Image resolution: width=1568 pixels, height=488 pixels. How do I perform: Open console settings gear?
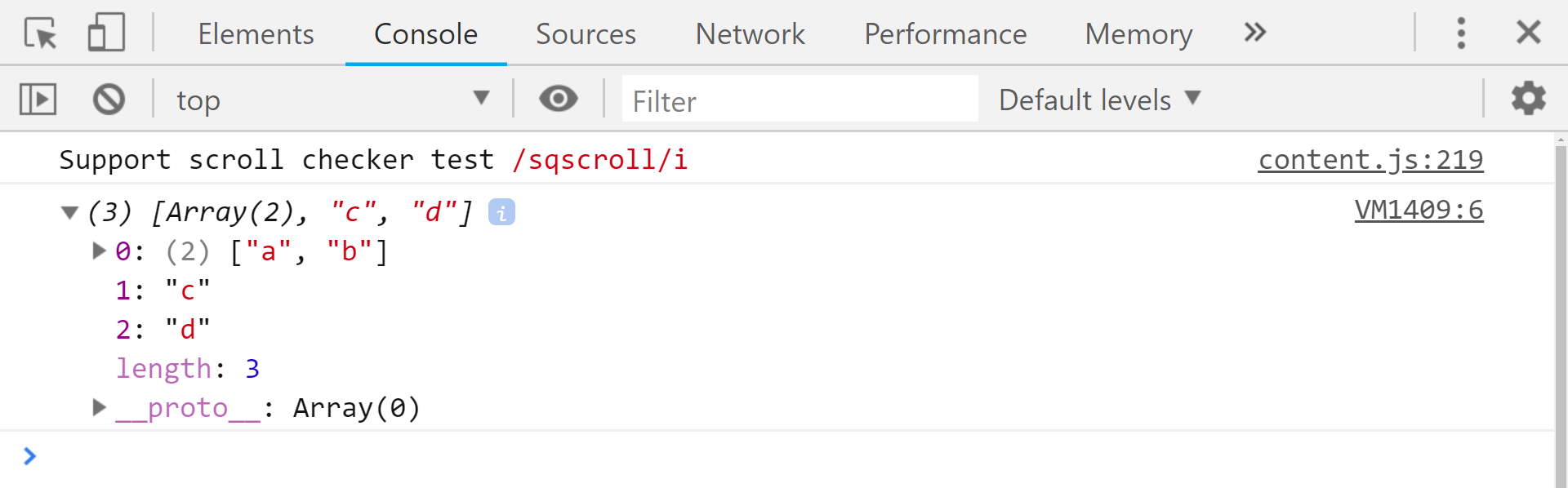point(1528,99)
